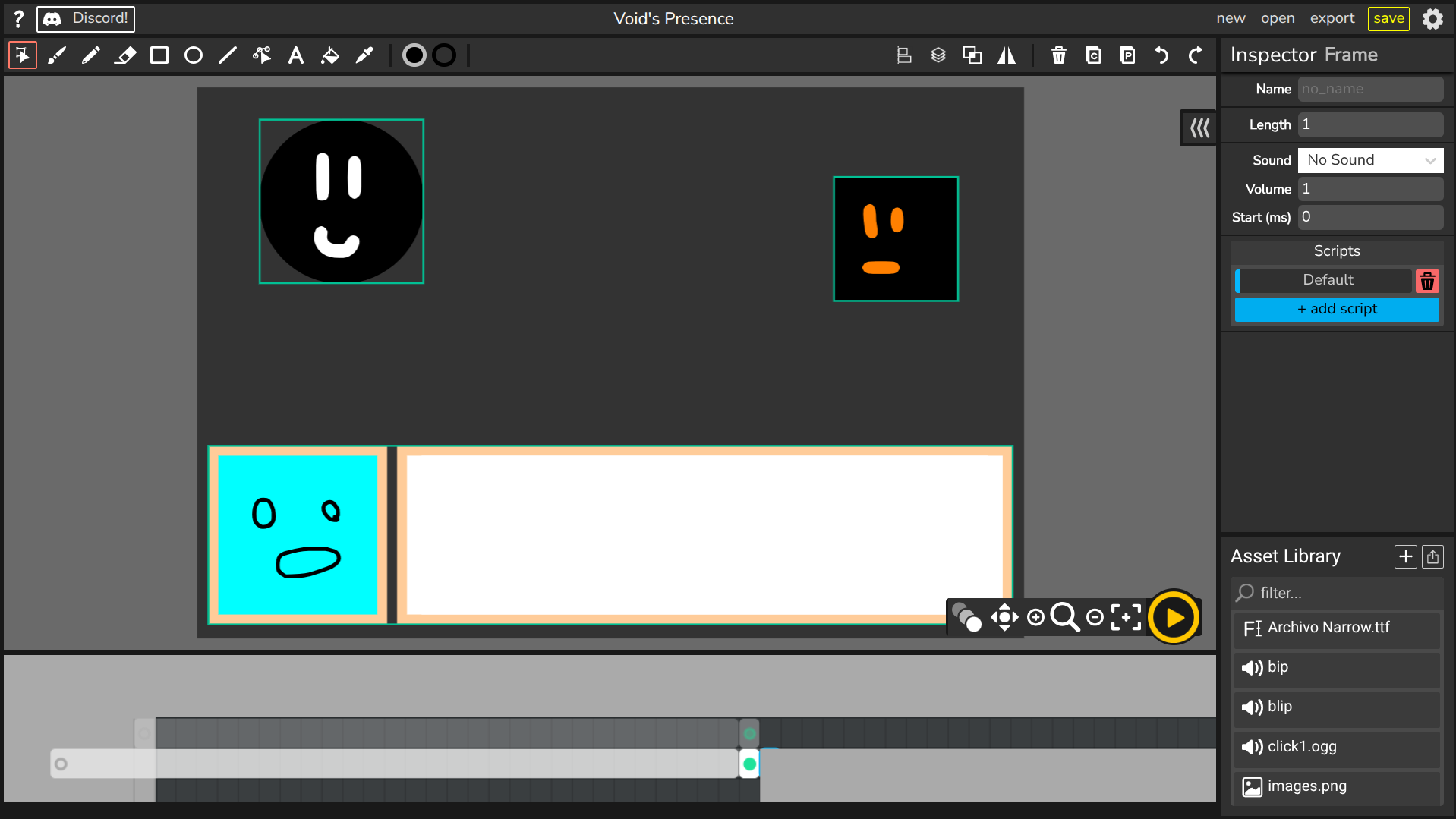The image size is (1456, 819).
Task: Toggle onion skinning overlay
Action: 966,618
